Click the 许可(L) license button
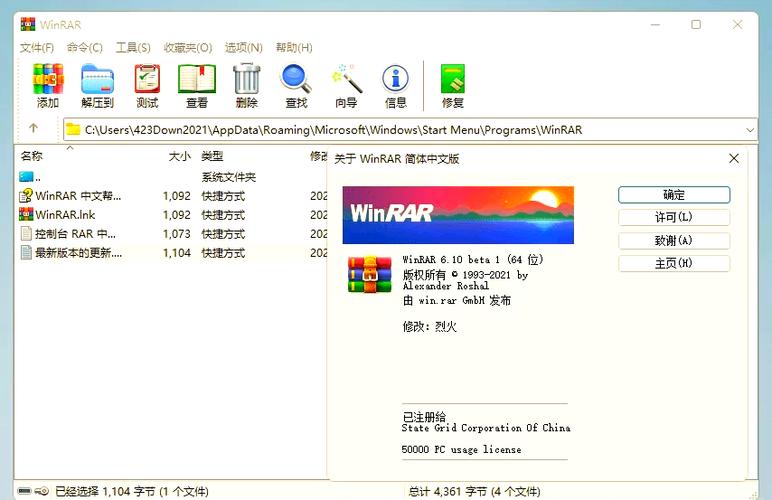The height and width of the screenshot is (500, 772). click(x=674, y=217)
